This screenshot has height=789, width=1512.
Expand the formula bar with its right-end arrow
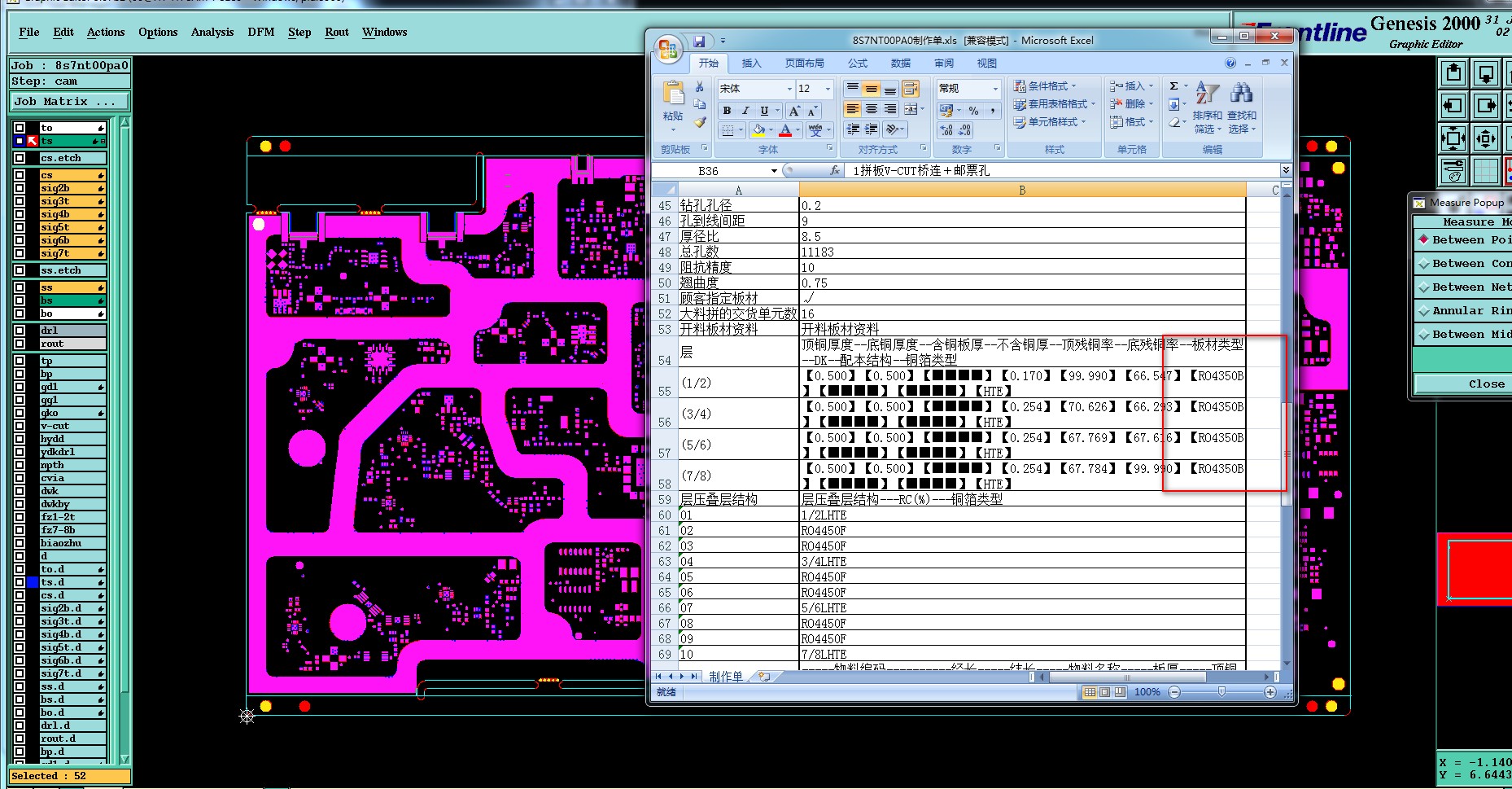coord(1286,170)
